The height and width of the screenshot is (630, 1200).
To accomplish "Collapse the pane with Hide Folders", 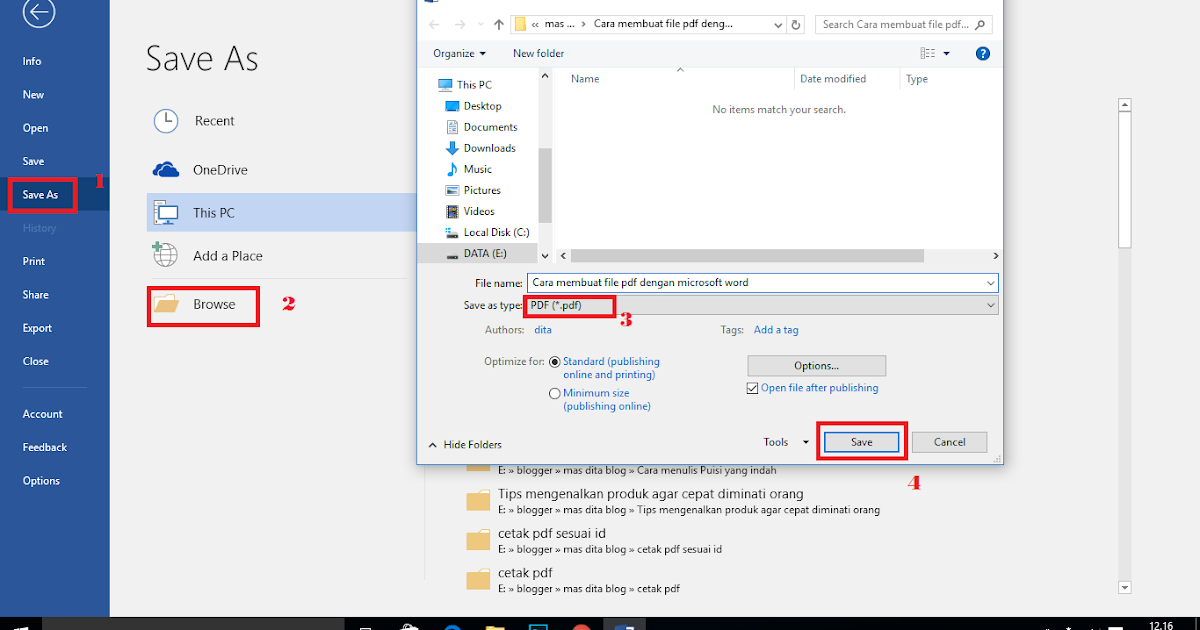I will pos(465,444).
